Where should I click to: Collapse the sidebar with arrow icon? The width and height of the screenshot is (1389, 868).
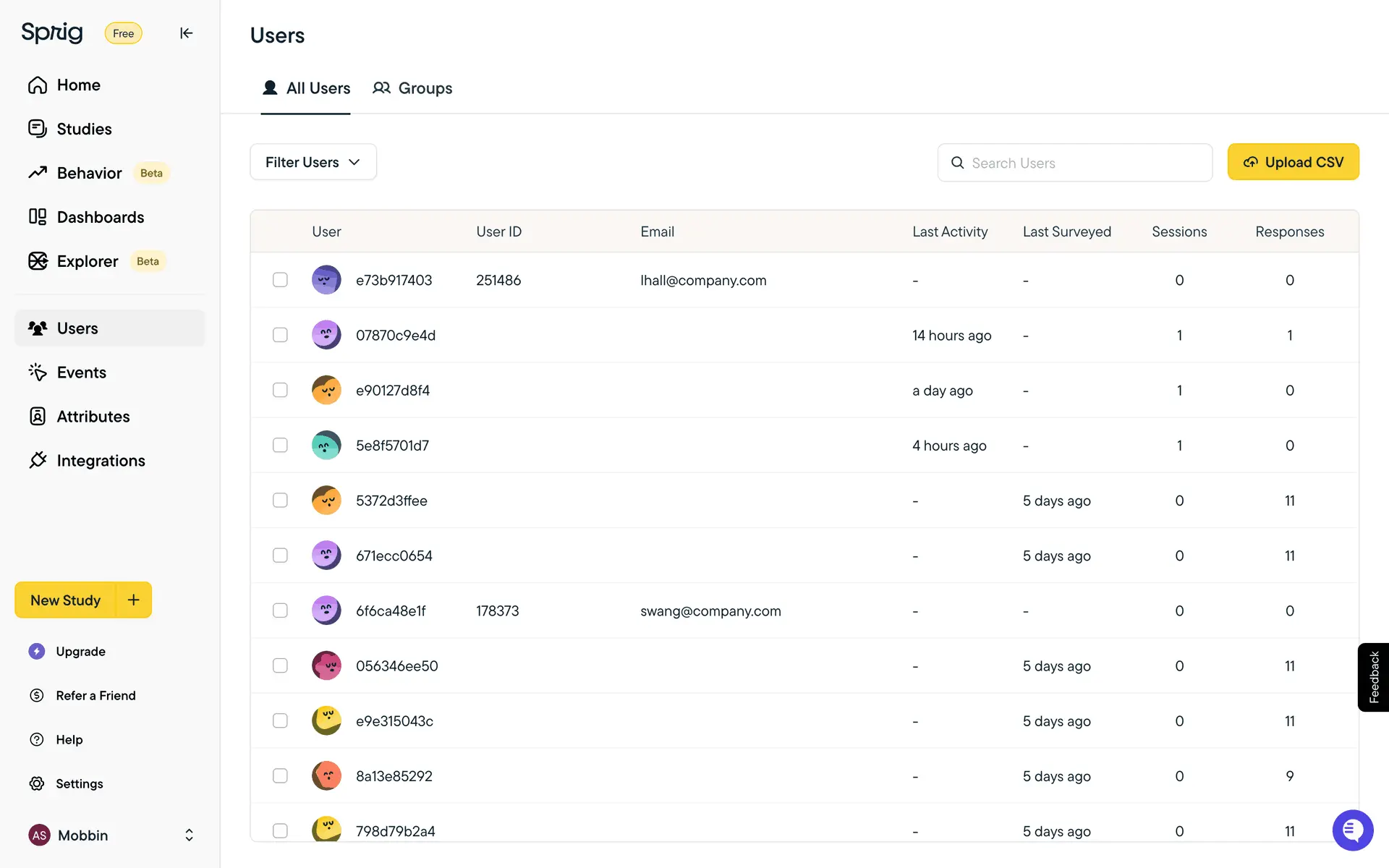186,33
